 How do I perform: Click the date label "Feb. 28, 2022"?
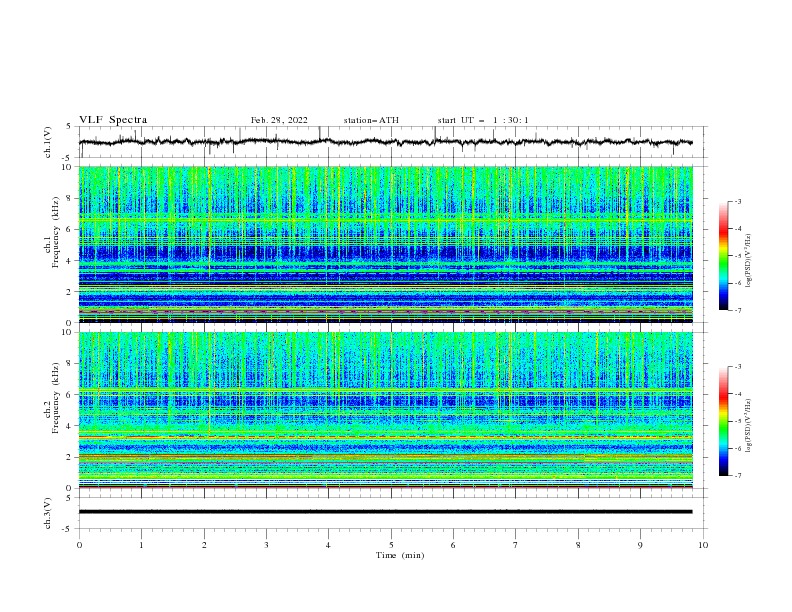(279, 120)
